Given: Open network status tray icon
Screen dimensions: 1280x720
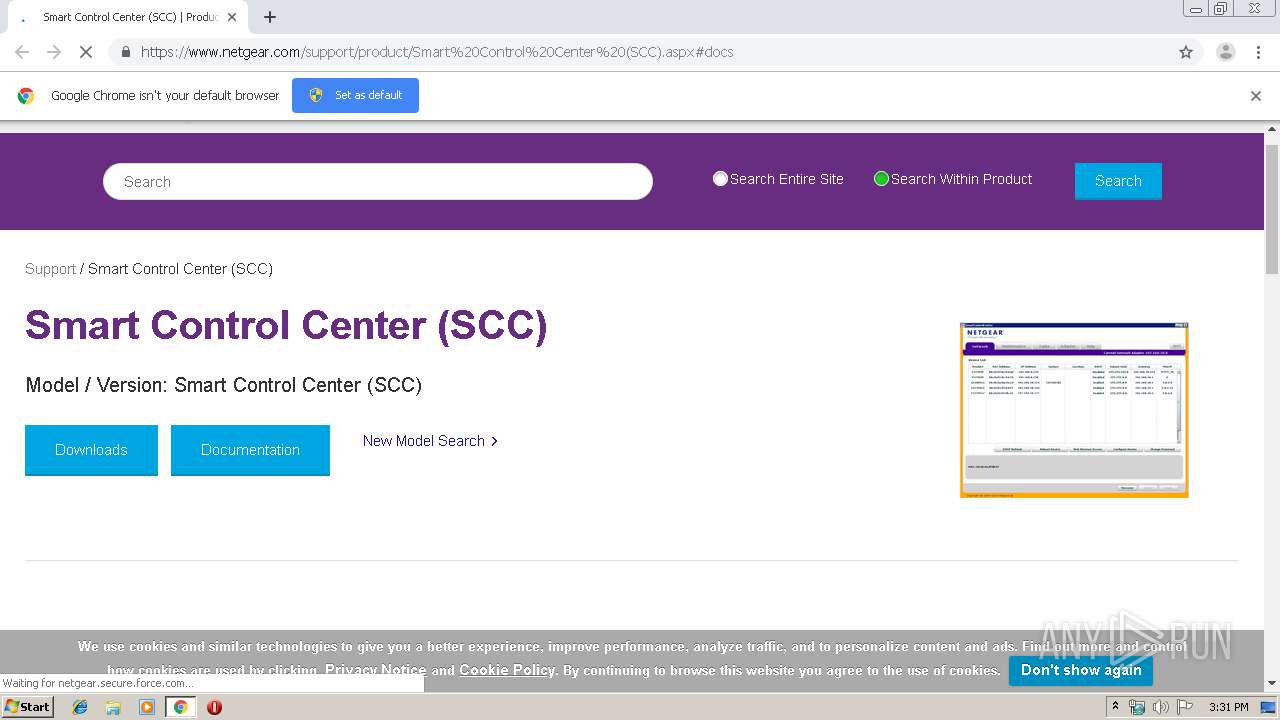Looking at the screenshot, I should click(x=1137, y=707).
